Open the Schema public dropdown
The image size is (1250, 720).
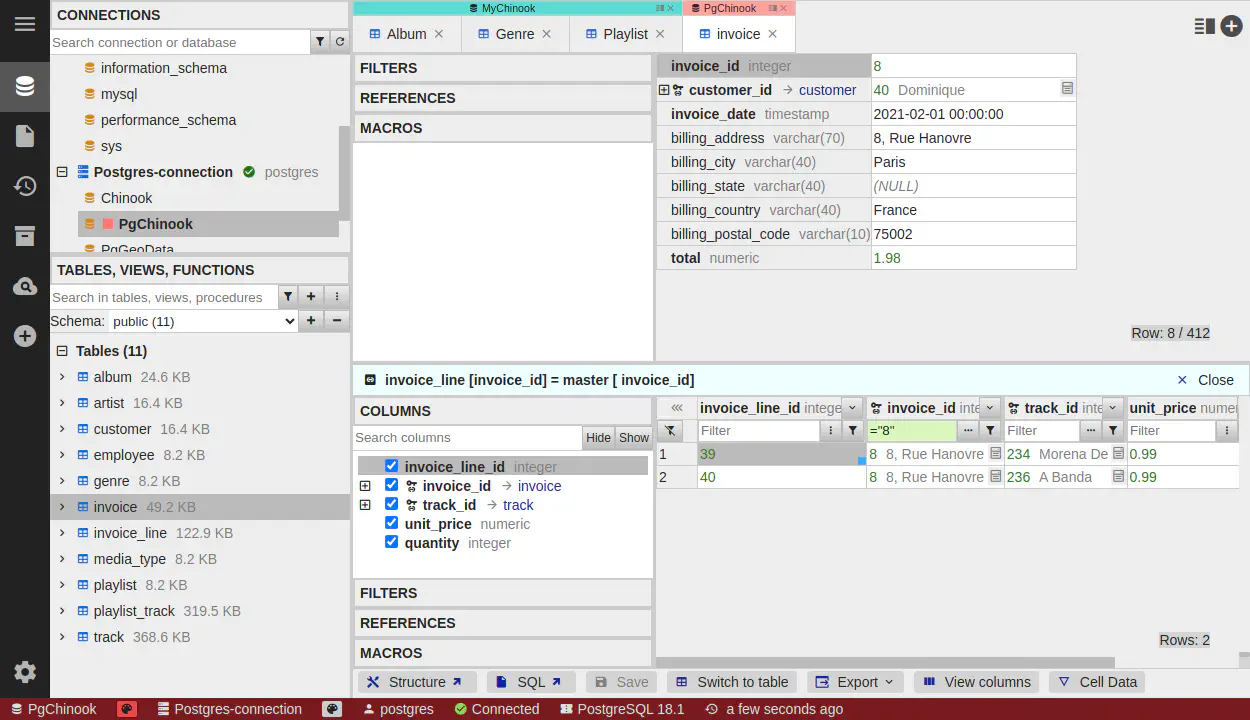coord(203,321)
